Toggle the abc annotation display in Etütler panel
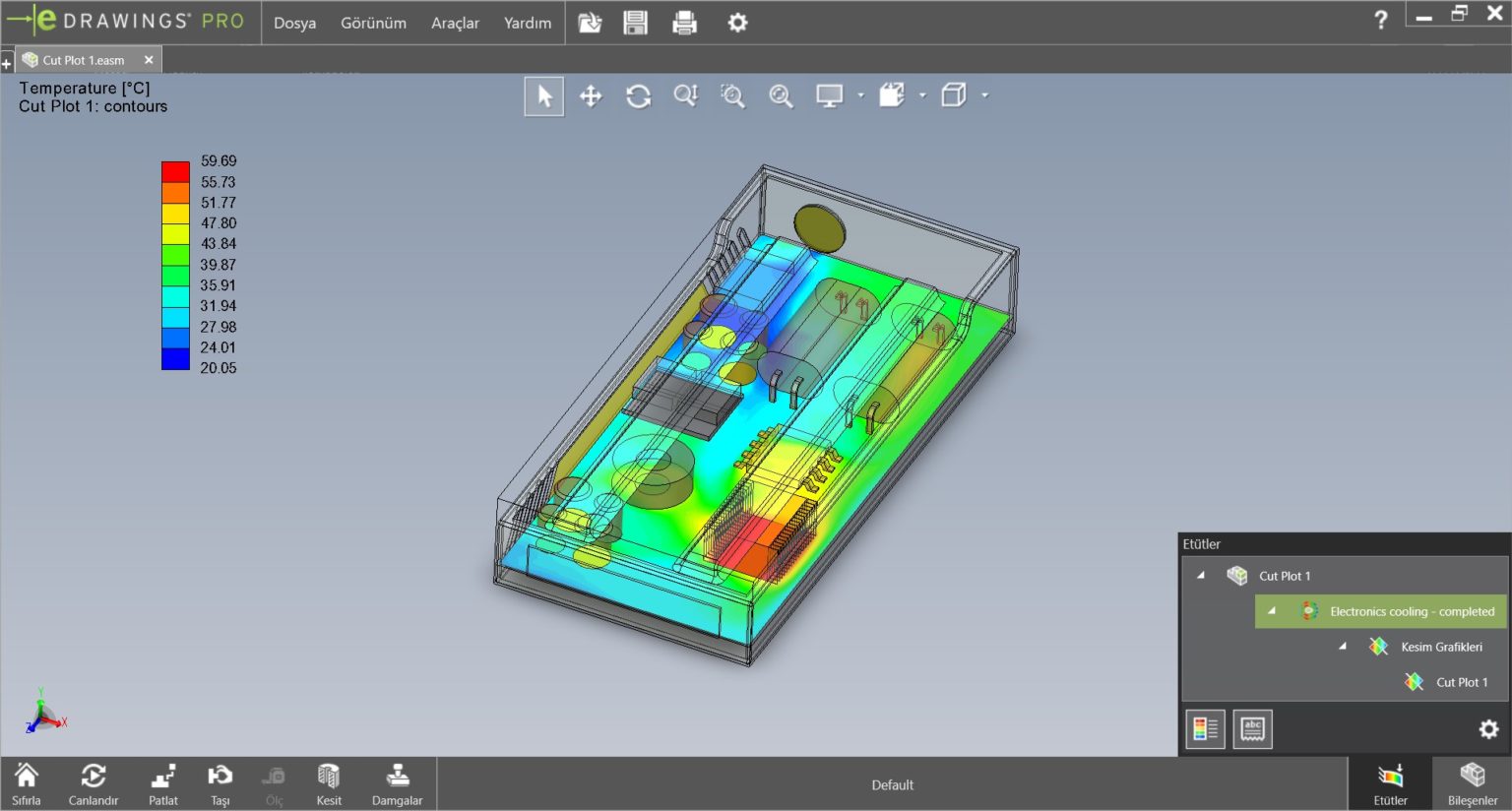Image resolution: width=1512 pixels, height=811 pixels. 1252,728
